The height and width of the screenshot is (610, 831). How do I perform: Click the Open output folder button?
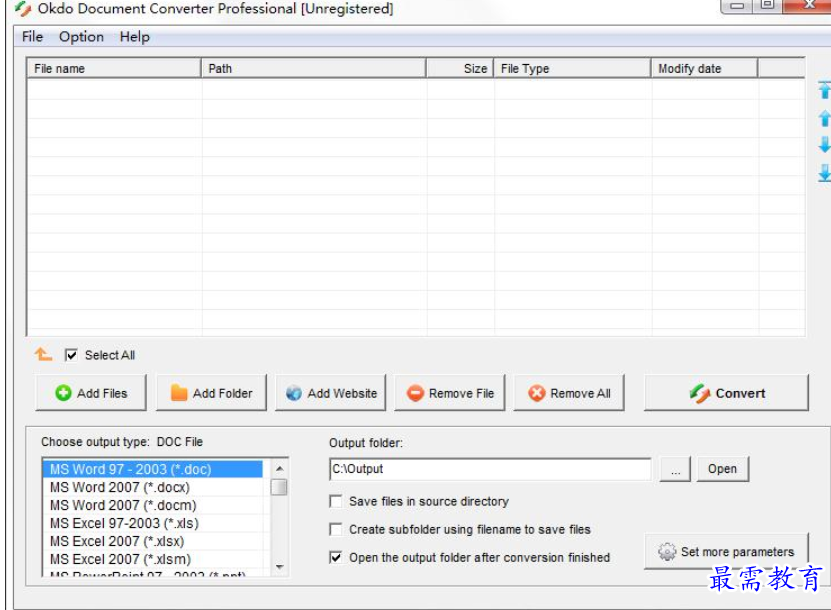tap(722, 469)
